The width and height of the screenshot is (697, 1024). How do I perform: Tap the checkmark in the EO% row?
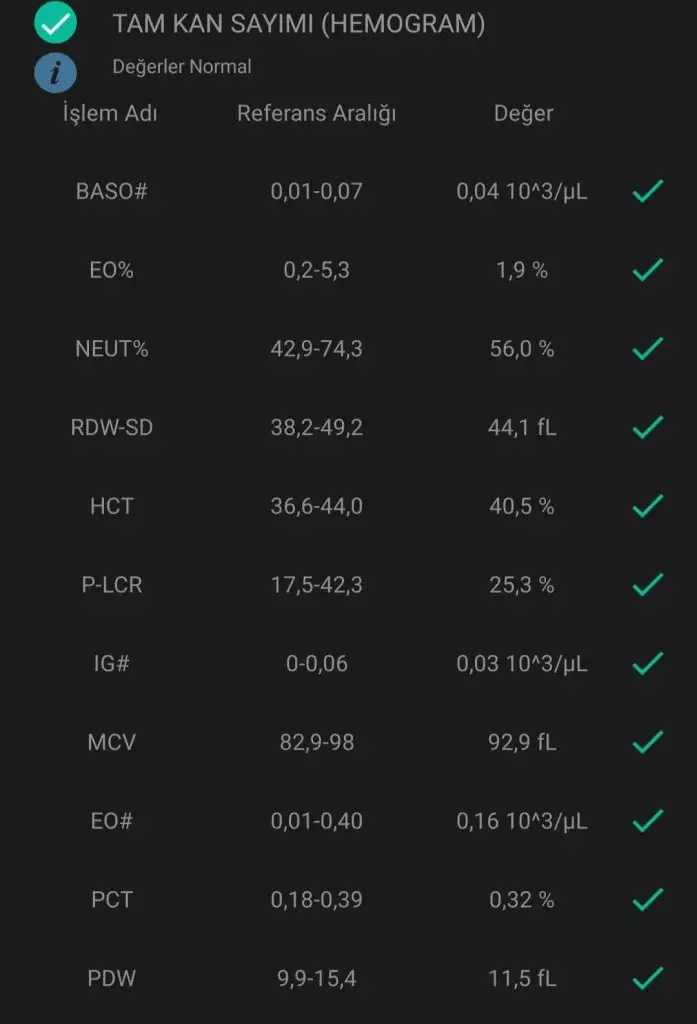click(648, 270)
